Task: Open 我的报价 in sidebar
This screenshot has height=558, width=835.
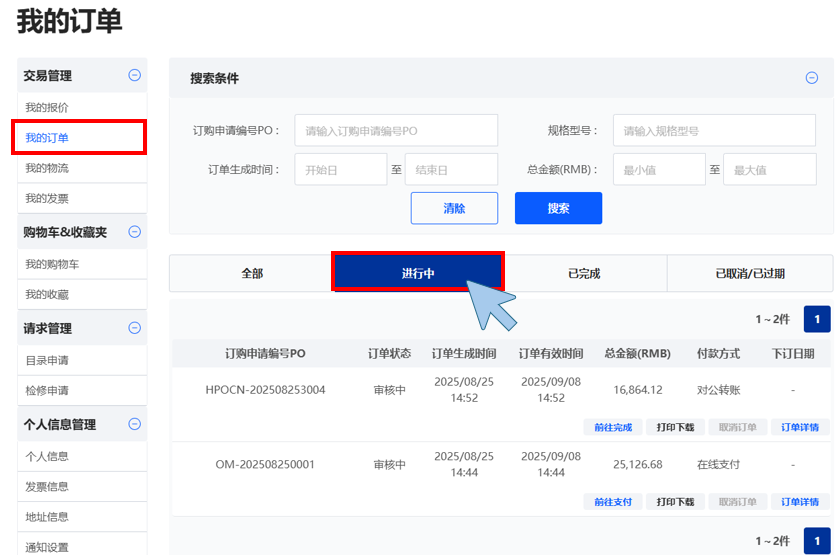Action: tap(47, 107)
